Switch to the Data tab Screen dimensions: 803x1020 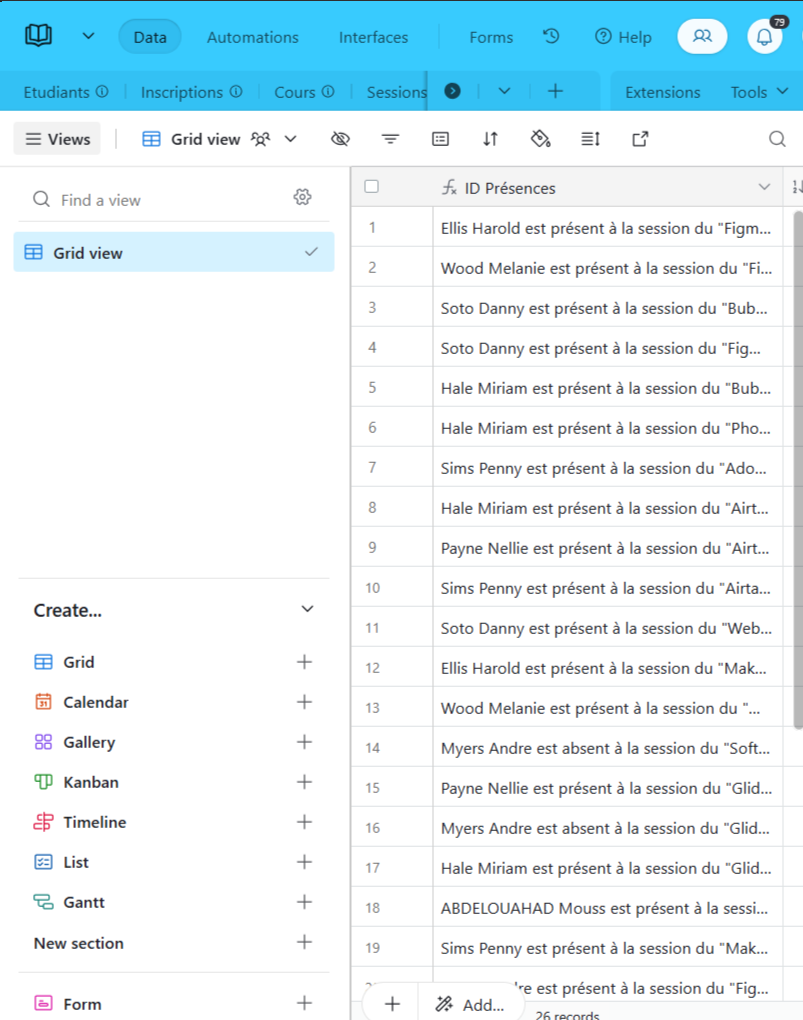point(150,37)
